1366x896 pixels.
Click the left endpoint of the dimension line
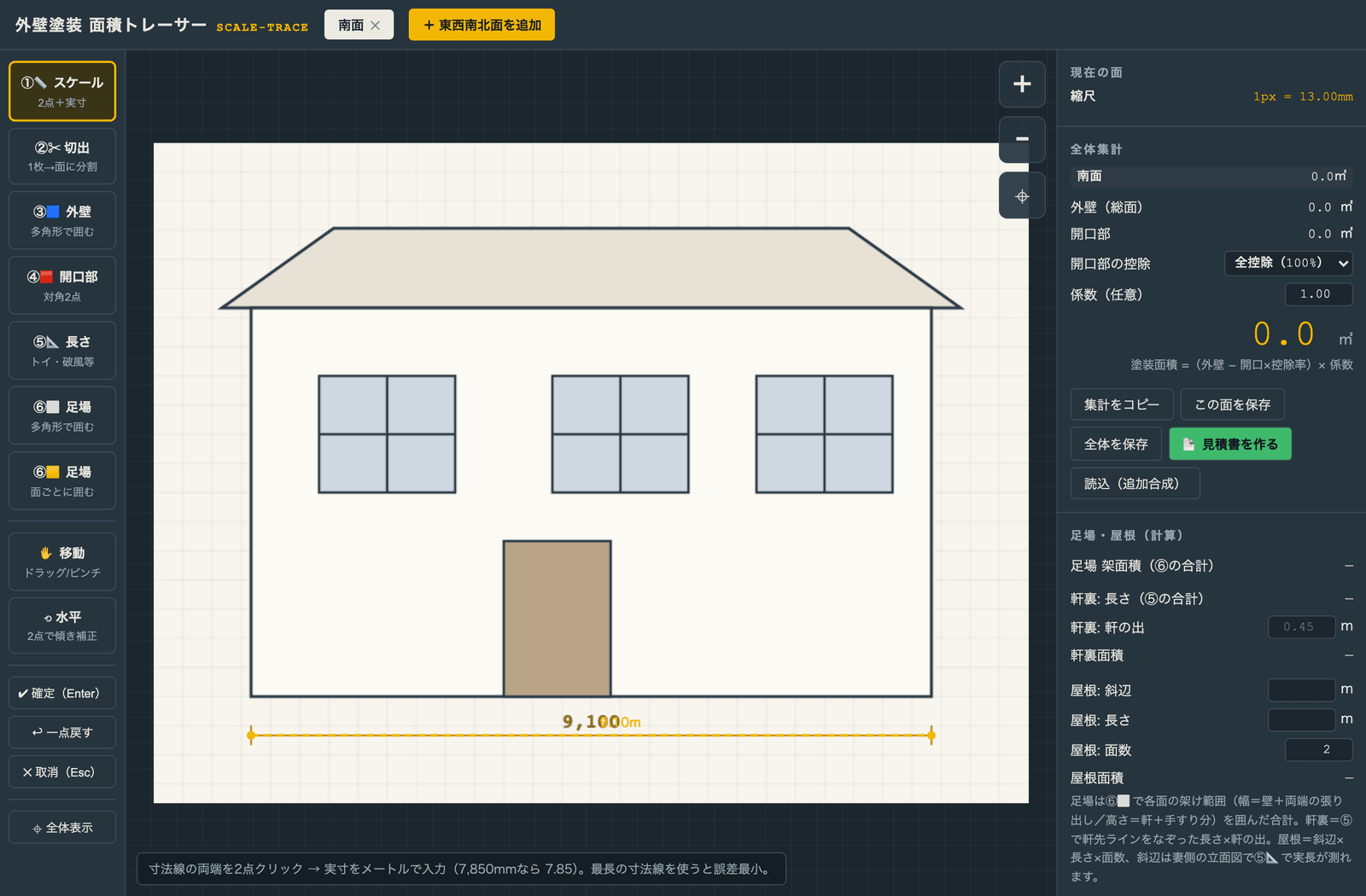point(251,735)
